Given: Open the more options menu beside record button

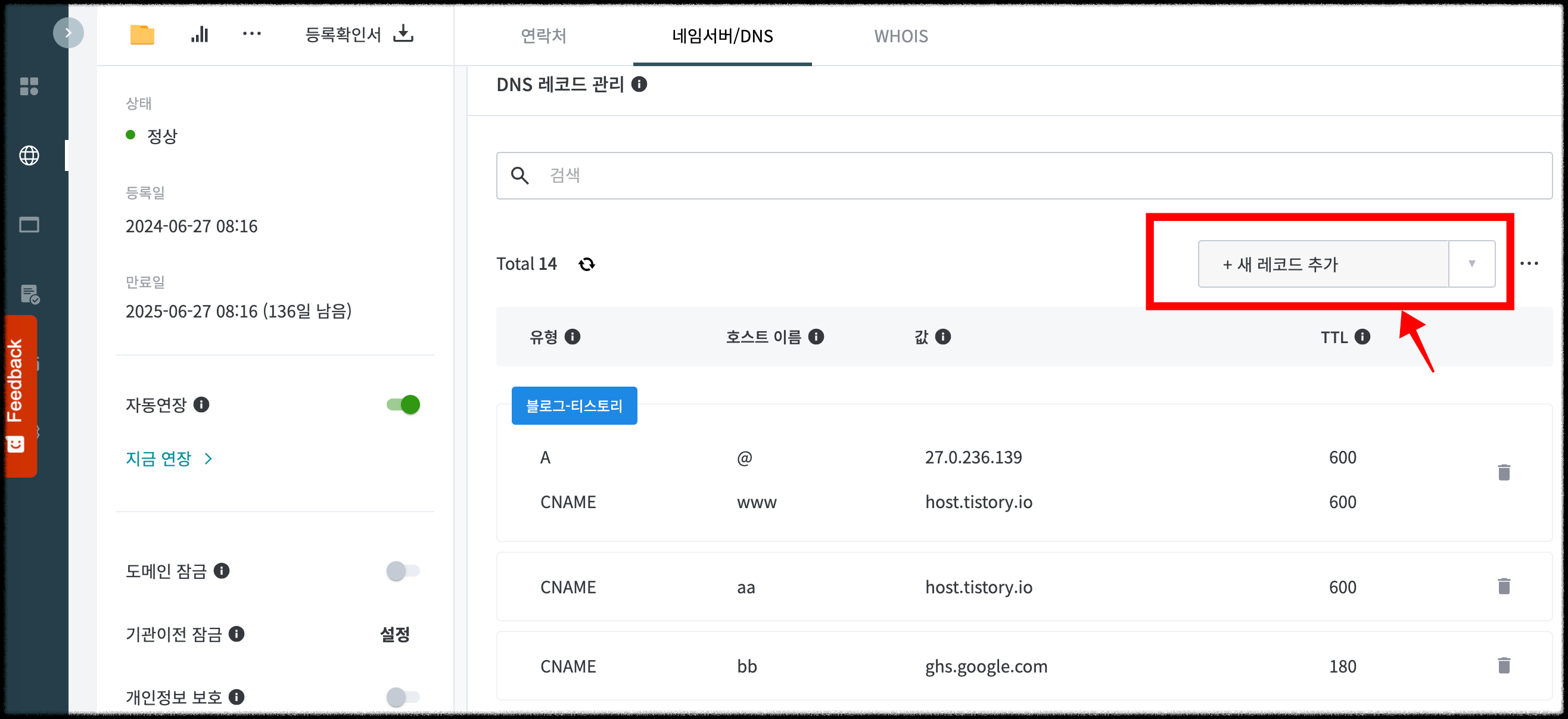Looking at the screenshot, I should point(1529,264).
